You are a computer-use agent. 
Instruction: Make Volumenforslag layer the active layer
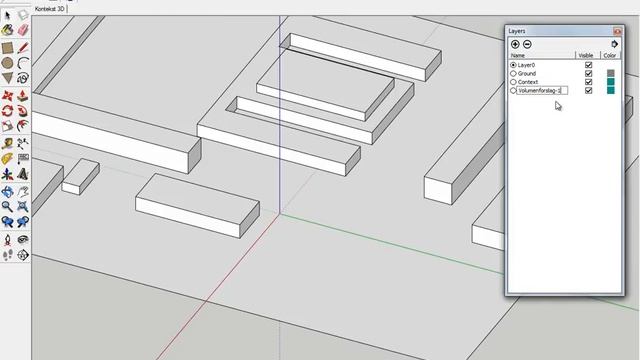[513, 91]
